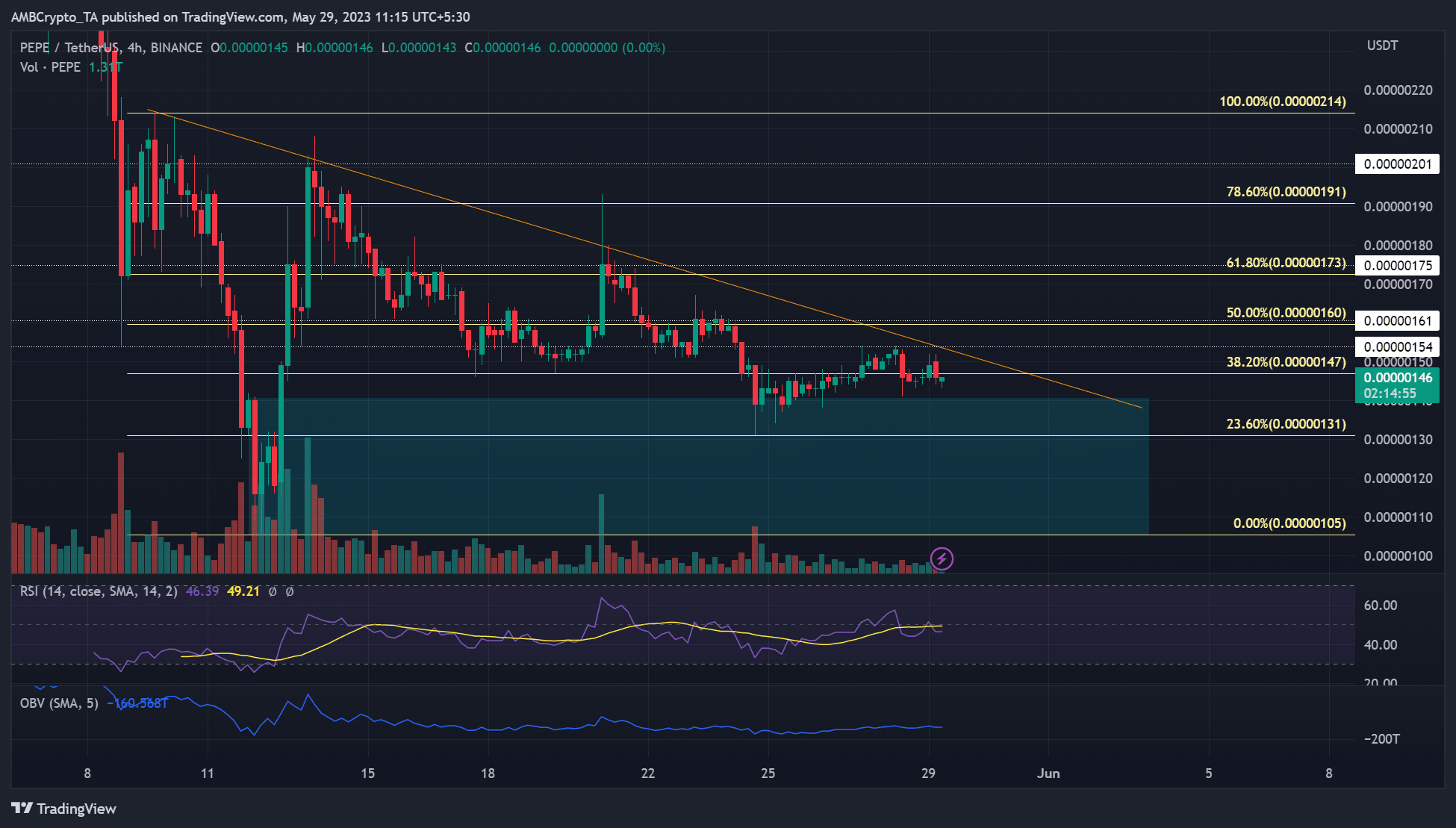Click the 0.00000154 price axis label

click(1398, 346)
